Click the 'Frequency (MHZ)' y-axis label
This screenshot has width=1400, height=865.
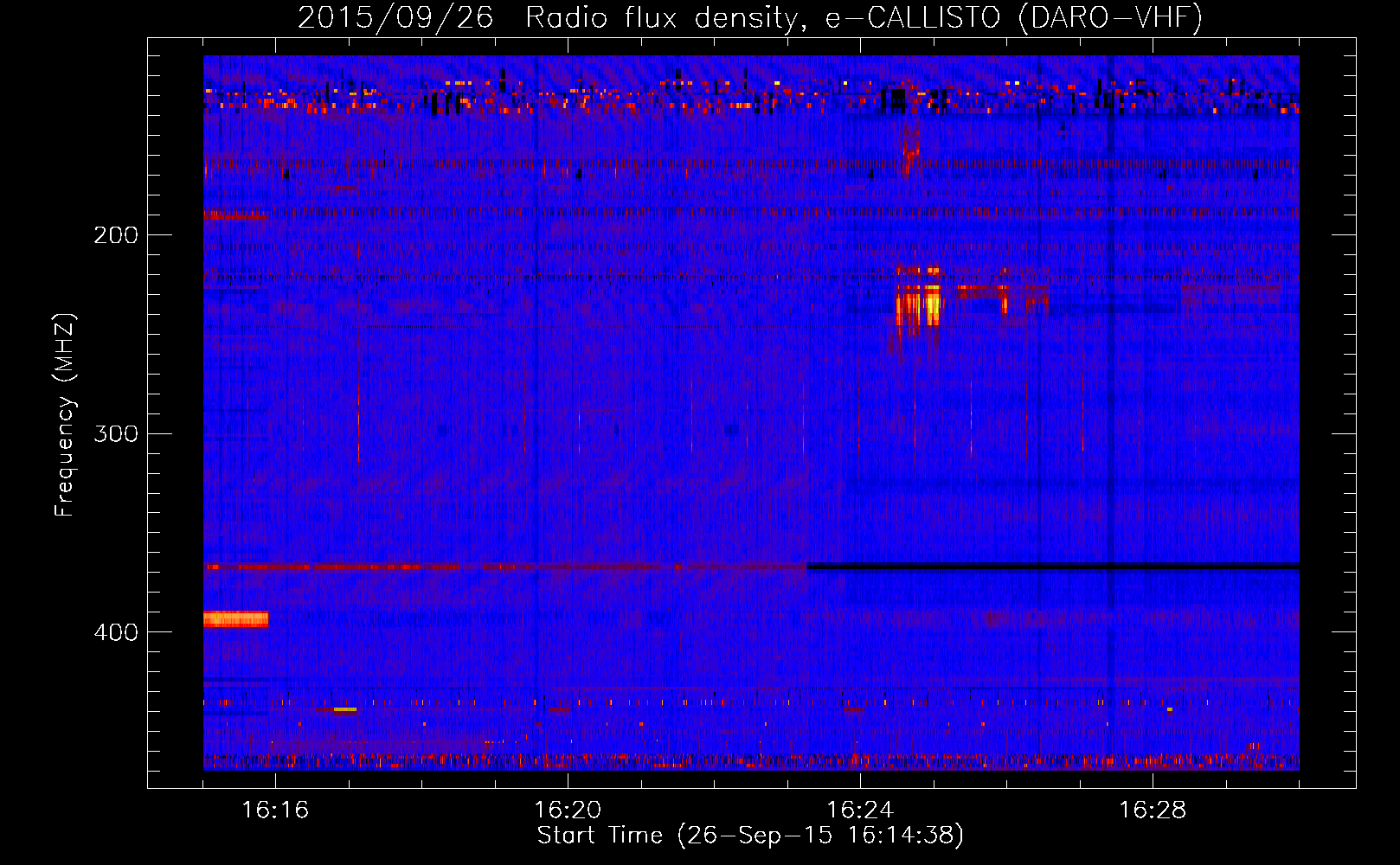pos(65,415)
